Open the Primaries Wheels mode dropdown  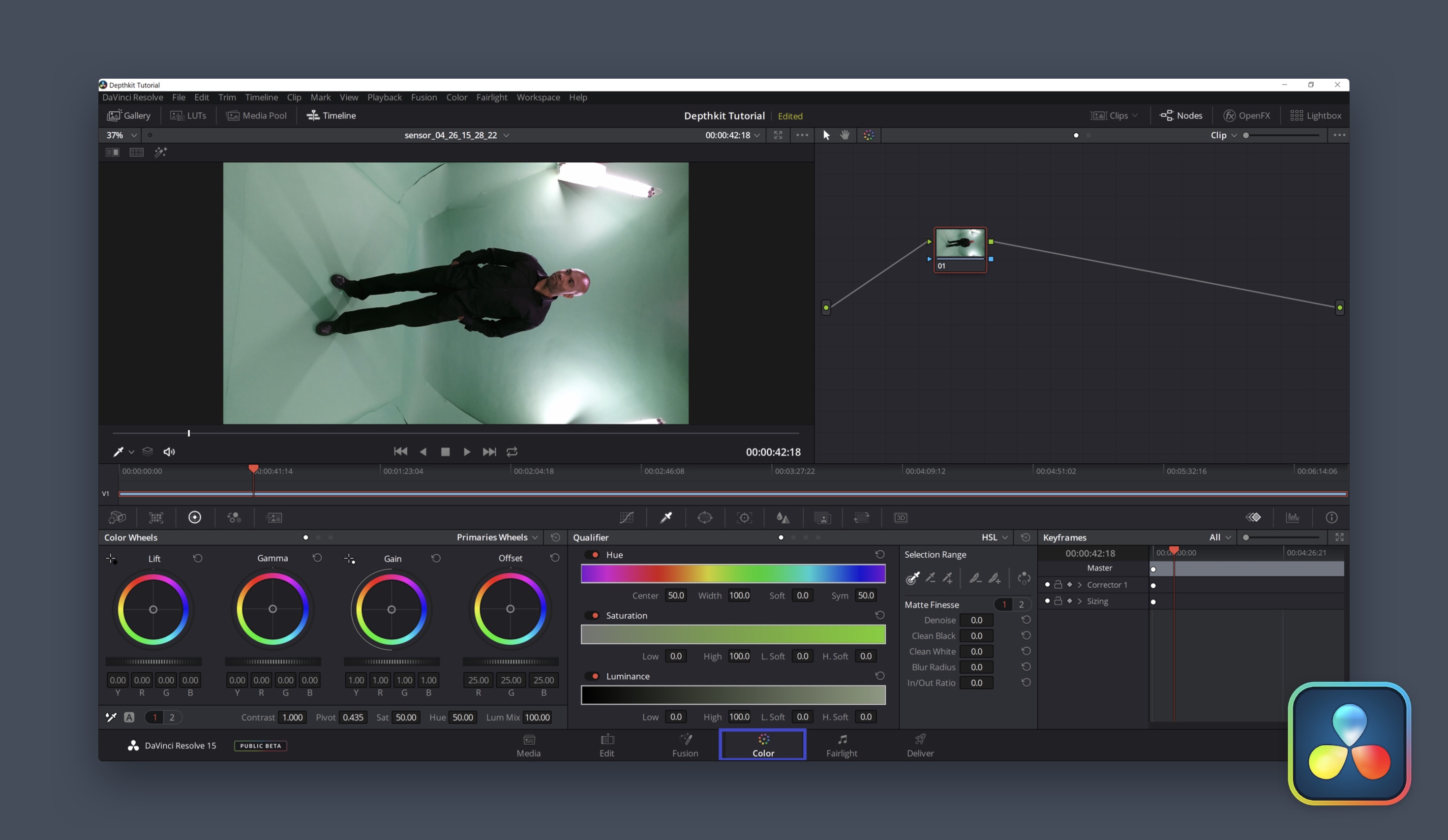497,537
